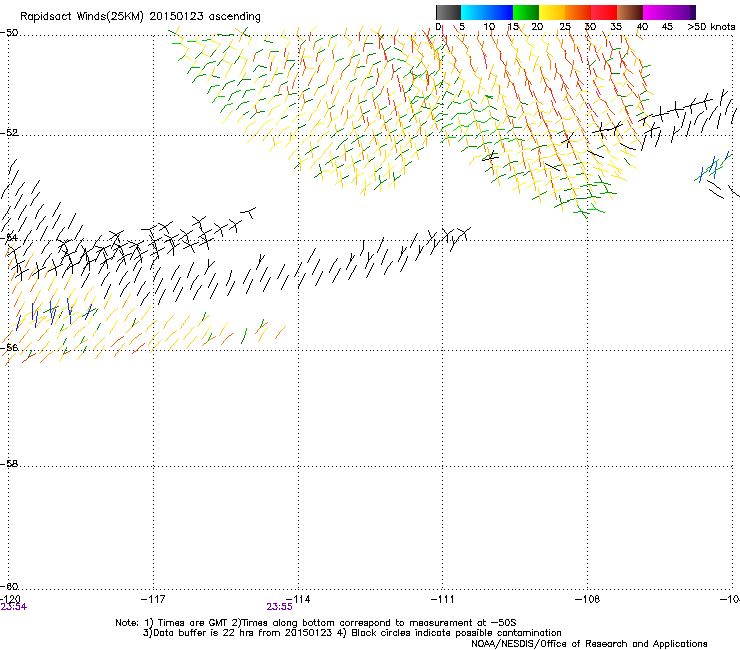Click the '-56' latitude label
Image resolution: width=740 pixels, height=650 pixels.
click(9, 348)
